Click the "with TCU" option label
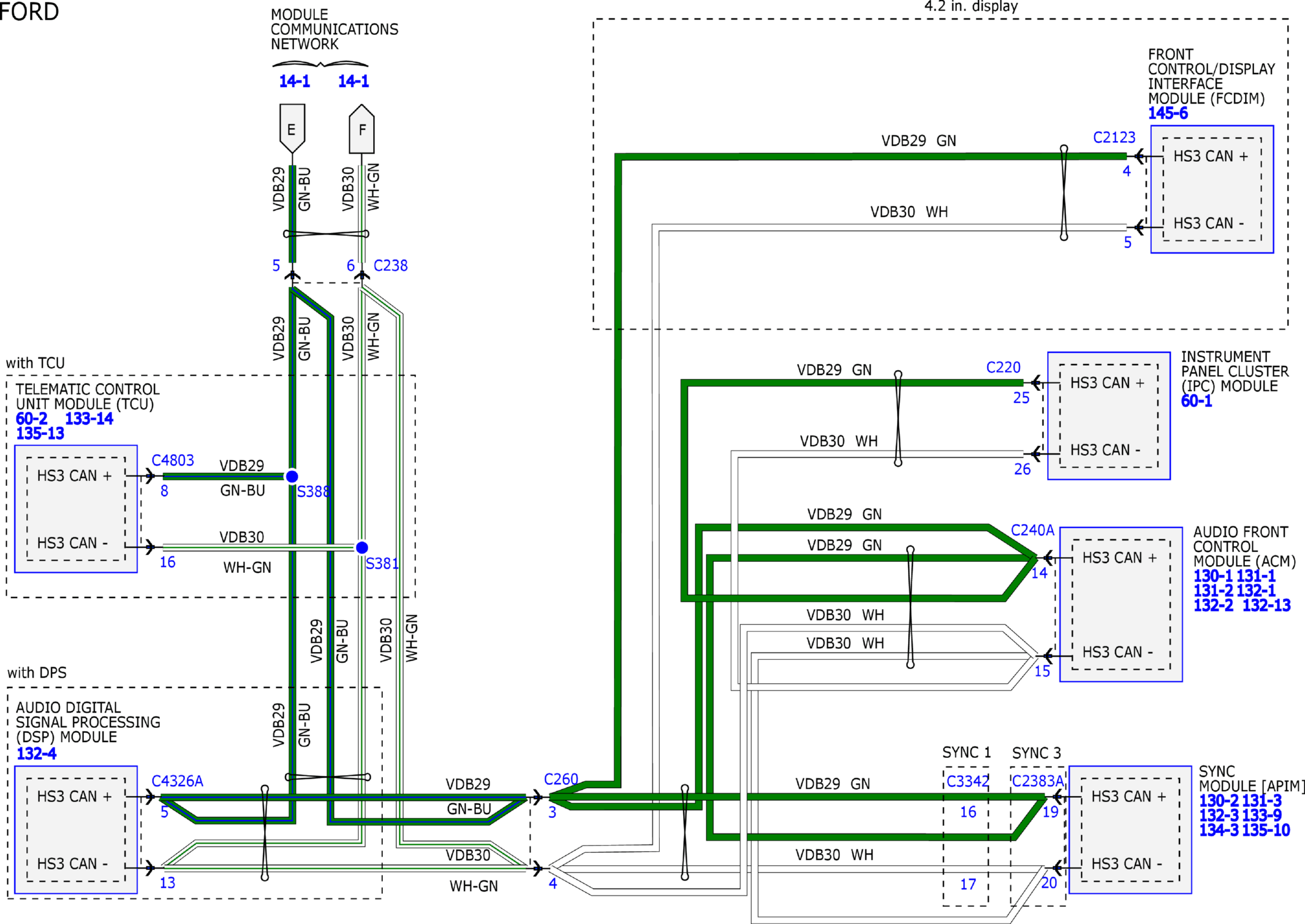Image resolution: width=1305 pixels, height=924 pixels. [35, 363]
